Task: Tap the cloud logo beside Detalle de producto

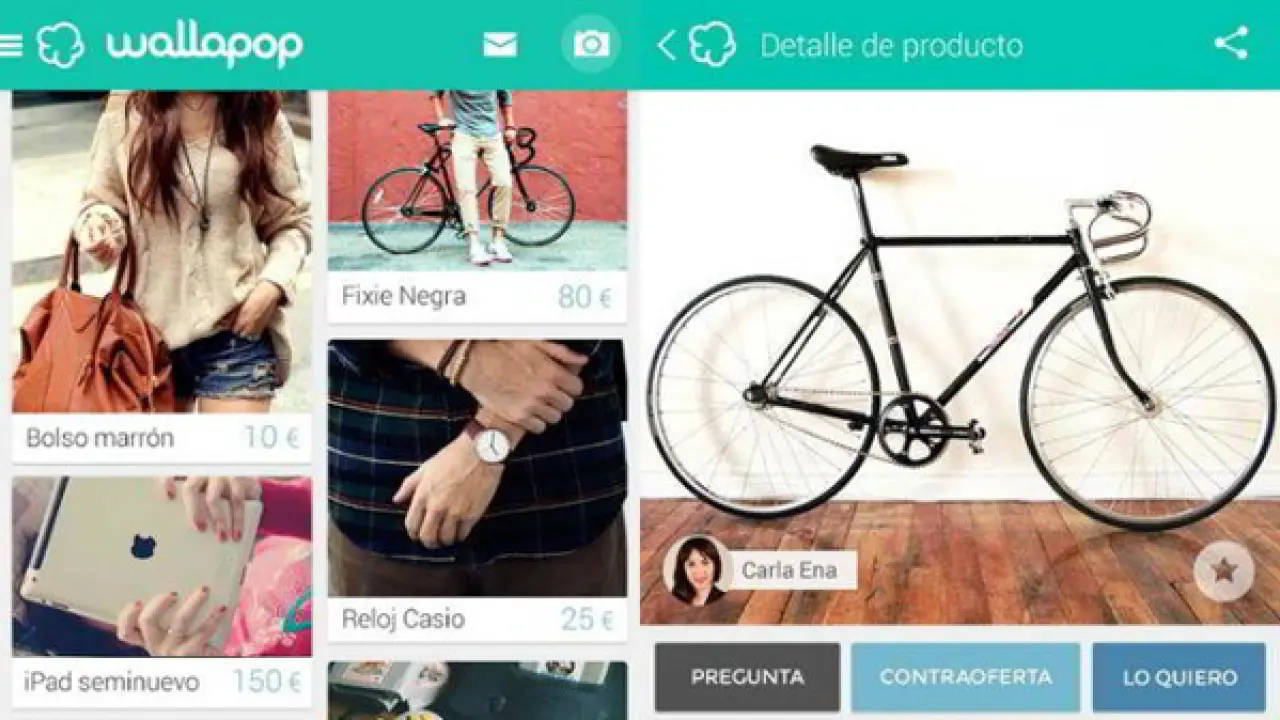Action: click(x=712, y=45)
